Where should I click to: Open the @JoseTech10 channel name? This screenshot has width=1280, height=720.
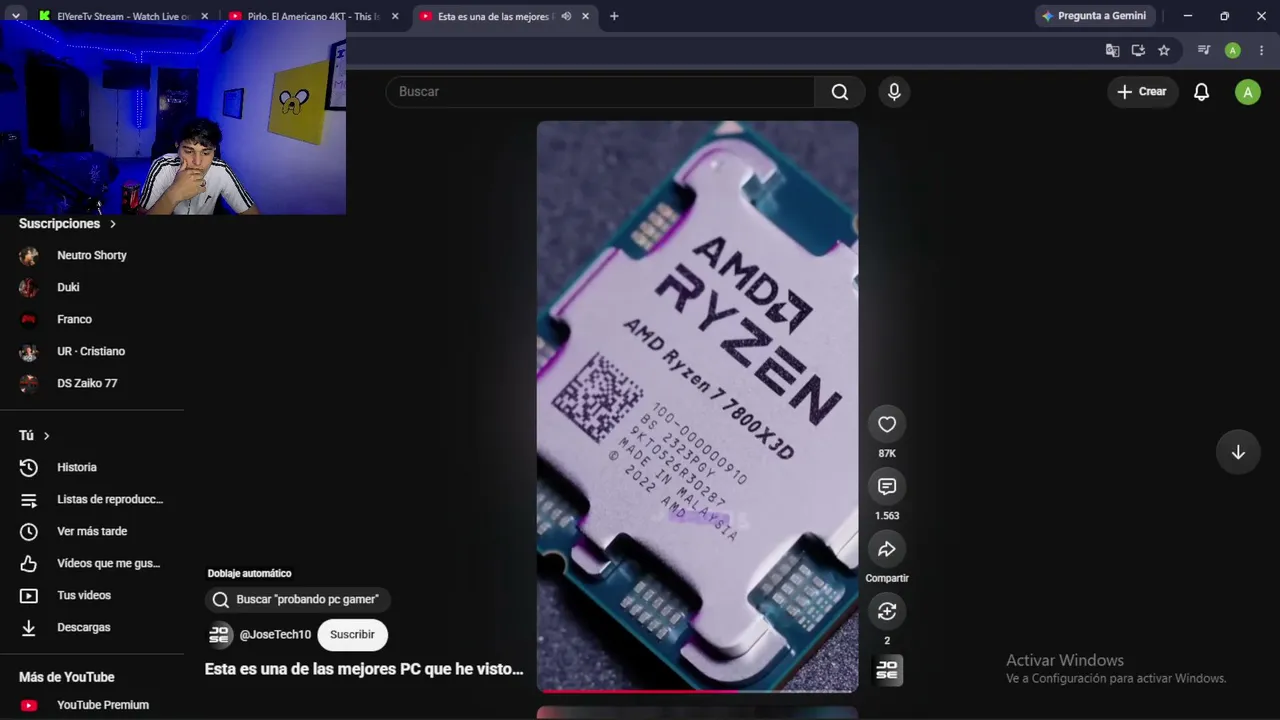tap(275, 635)
